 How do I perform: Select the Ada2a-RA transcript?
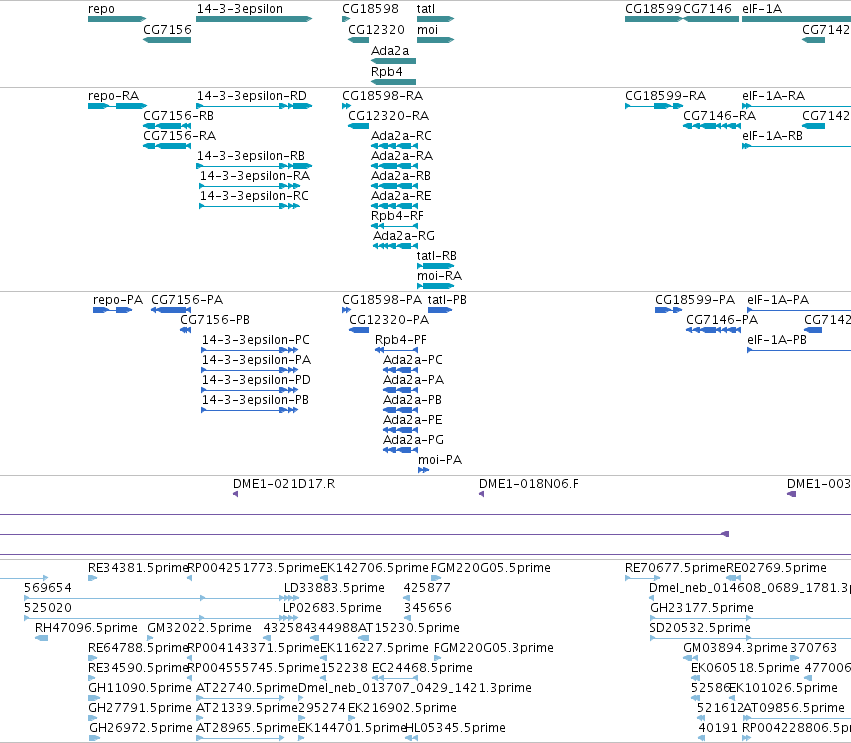click(394, 166)
